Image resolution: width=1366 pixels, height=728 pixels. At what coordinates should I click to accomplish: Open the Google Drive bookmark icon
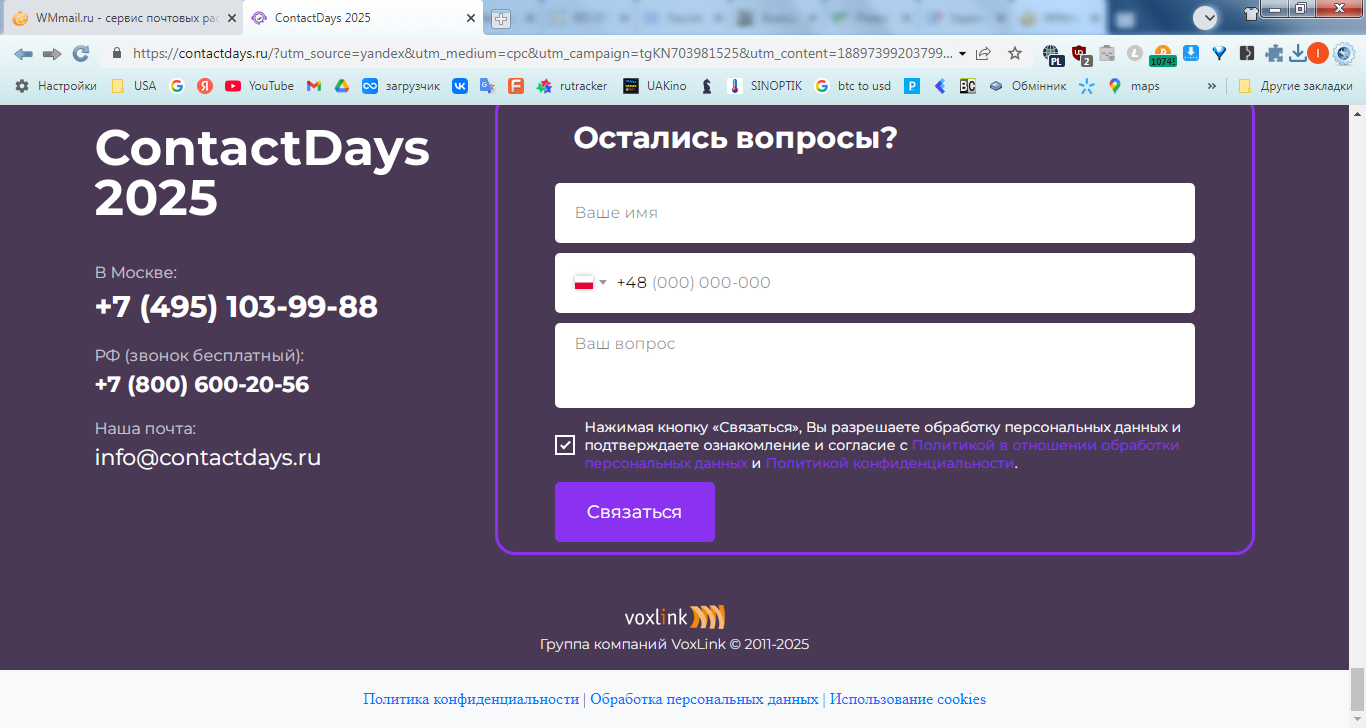(x=342, y=86)
